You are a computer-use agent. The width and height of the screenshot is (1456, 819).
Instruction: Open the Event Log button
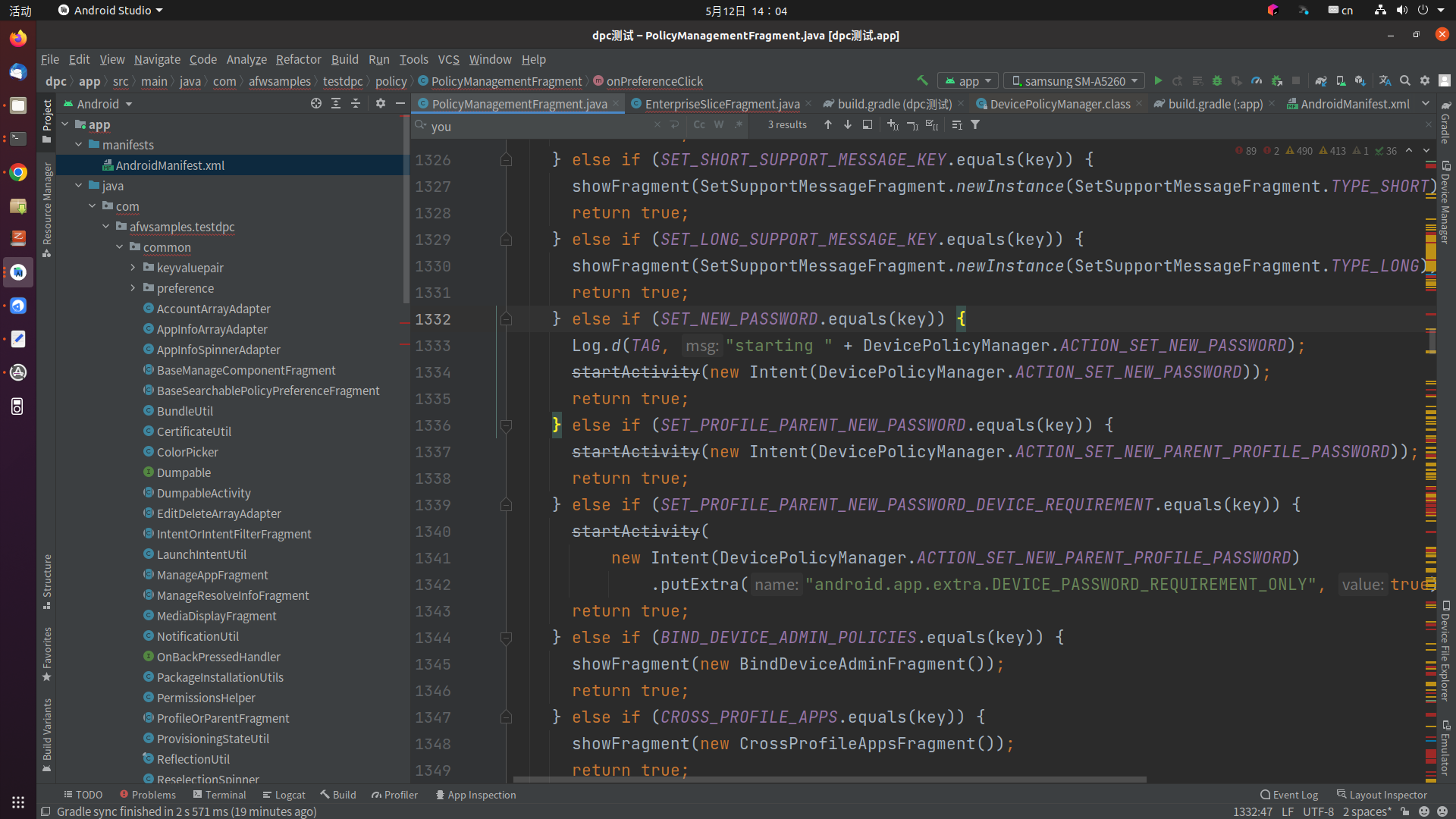(1288, 795)
